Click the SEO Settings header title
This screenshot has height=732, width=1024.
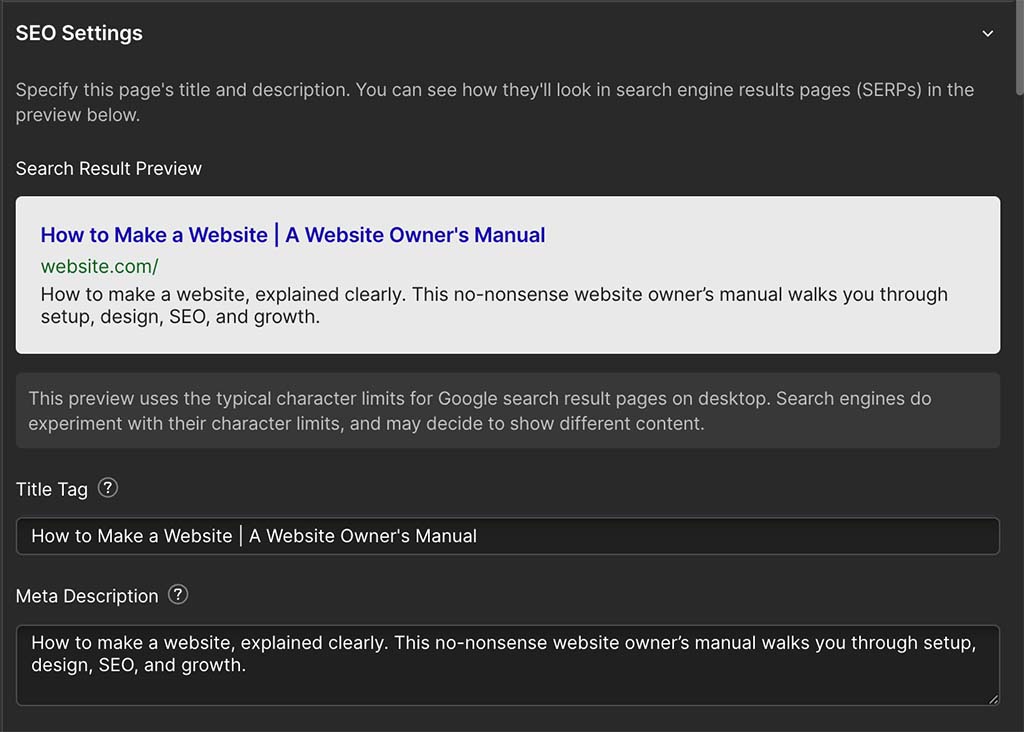pos(78,32)
